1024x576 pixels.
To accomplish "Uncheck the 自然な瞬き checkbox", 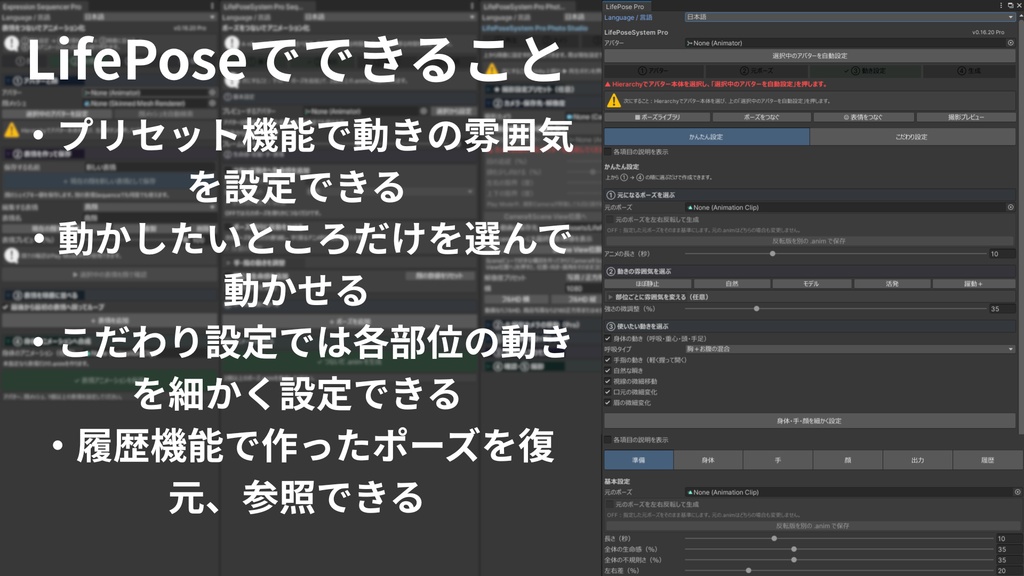I will (608, 371).
